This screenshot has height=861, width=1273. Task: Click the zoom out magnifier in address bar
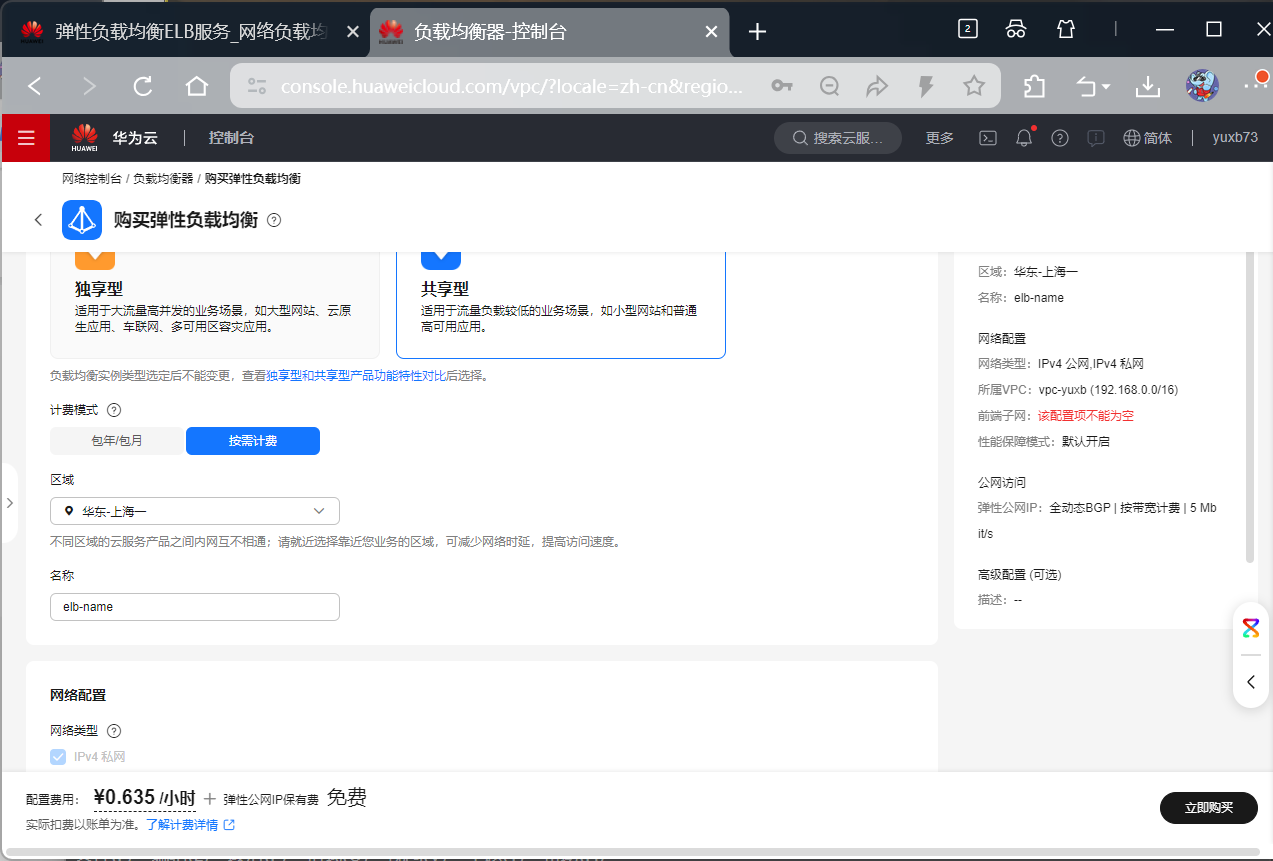point(829,86)
